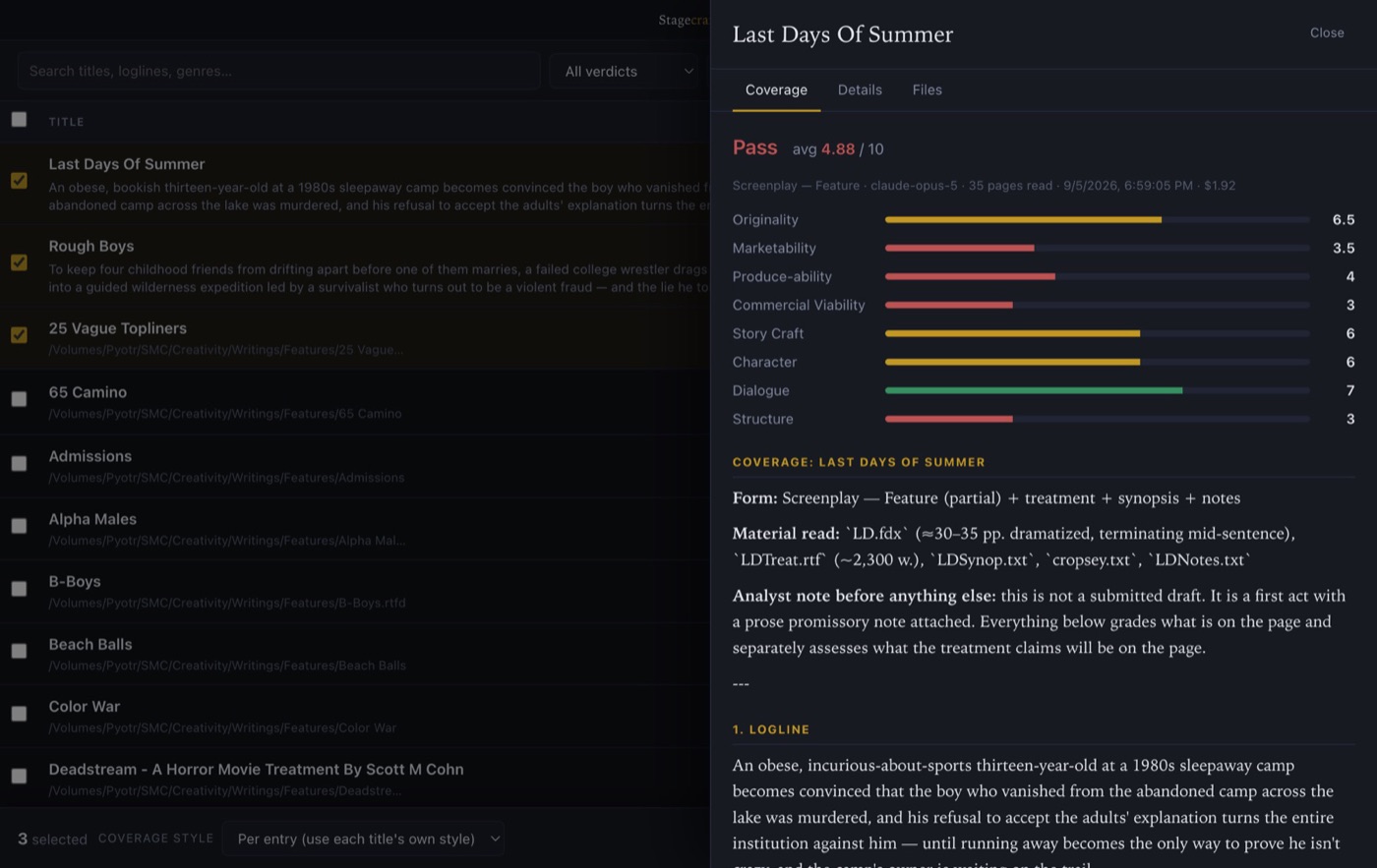Image resolution: width=1377 pixels, height=868 pixels.
Task: Open the Deadstream horror treatment entry
Action: click(x=256, y=770)
